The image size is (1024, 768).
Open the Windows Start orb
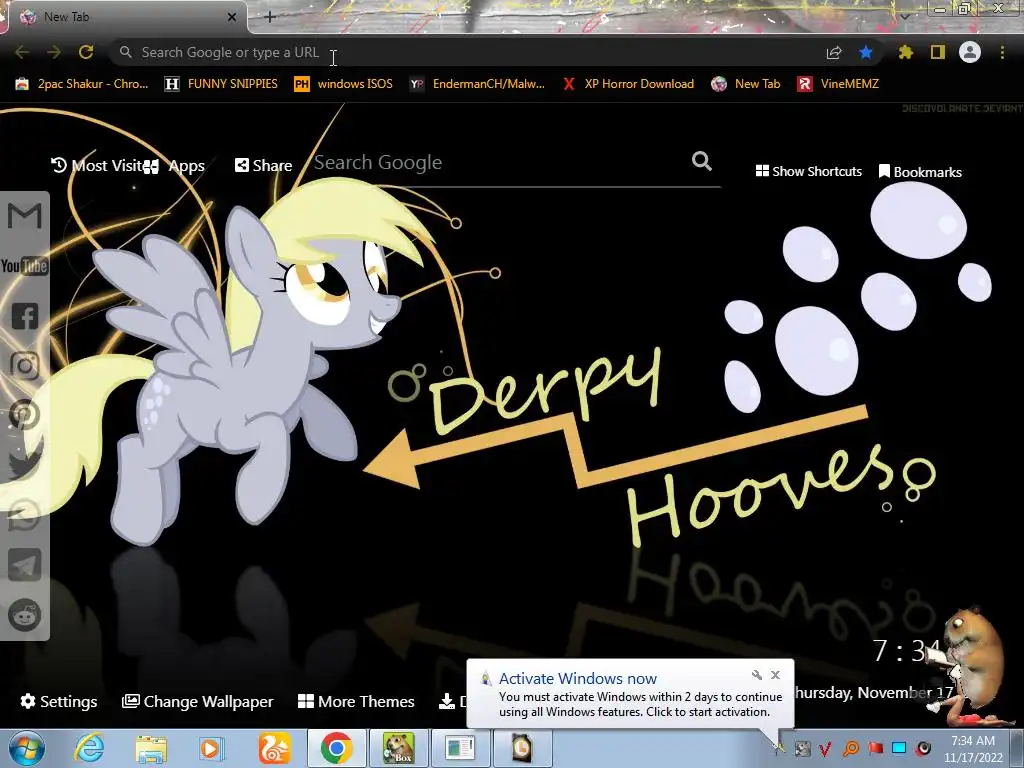[x=27, y=748]
